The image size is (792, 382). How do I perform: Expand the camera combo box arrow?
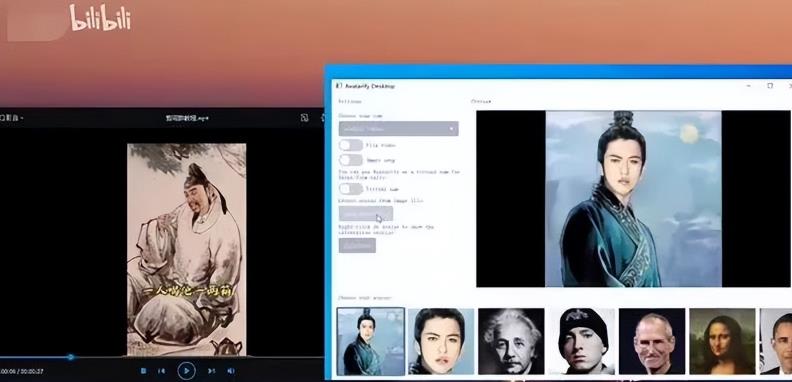[451, 129]
